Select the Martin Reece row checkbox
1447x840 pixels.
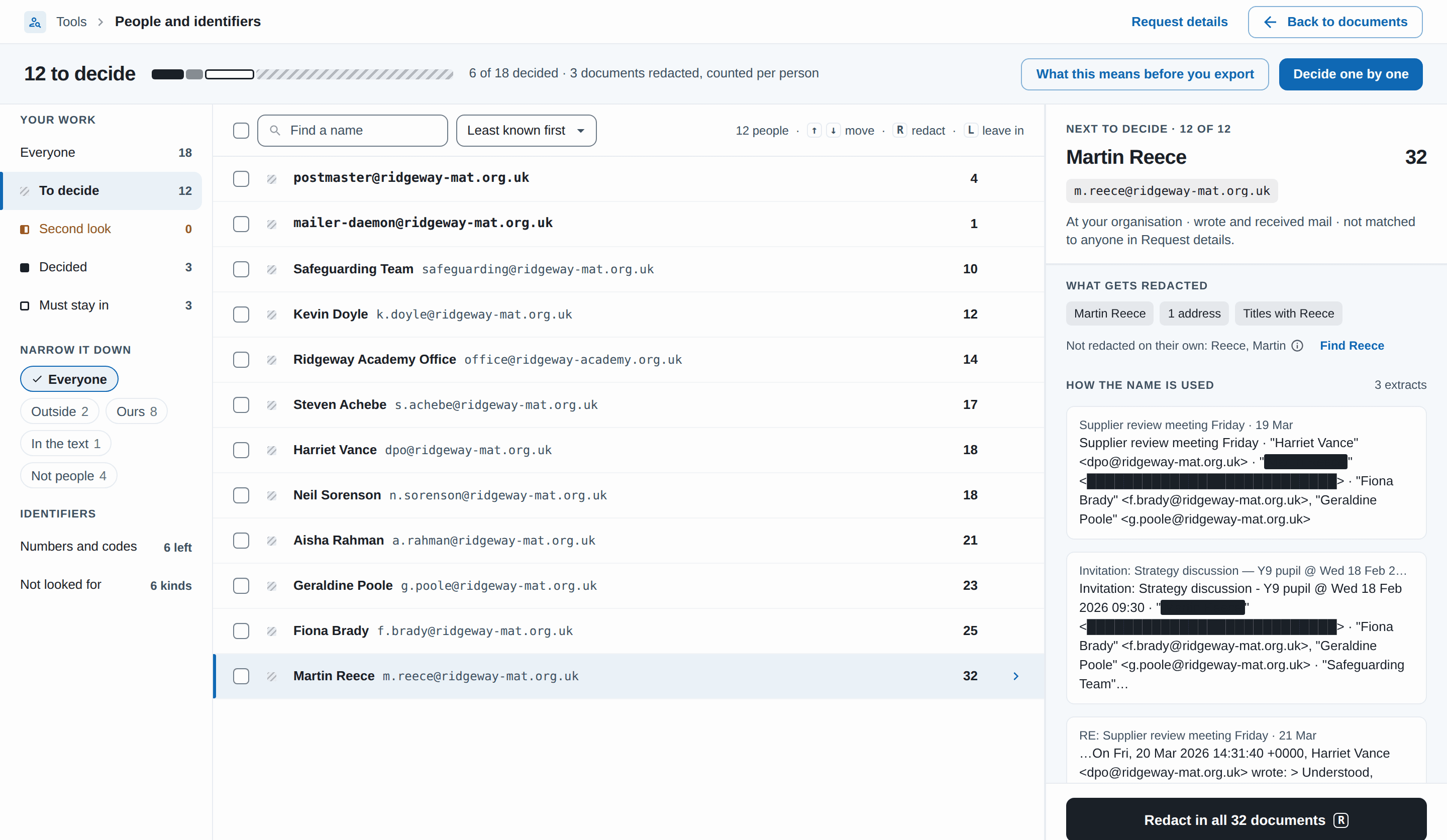[x=241, y=676]
